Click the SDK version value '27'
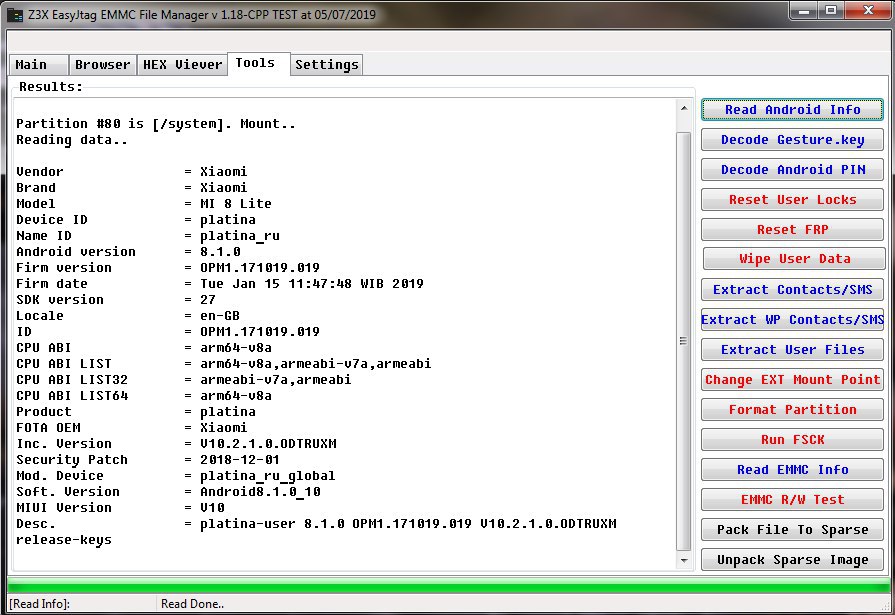The image size is (895, 615). (x=208, y=300)
